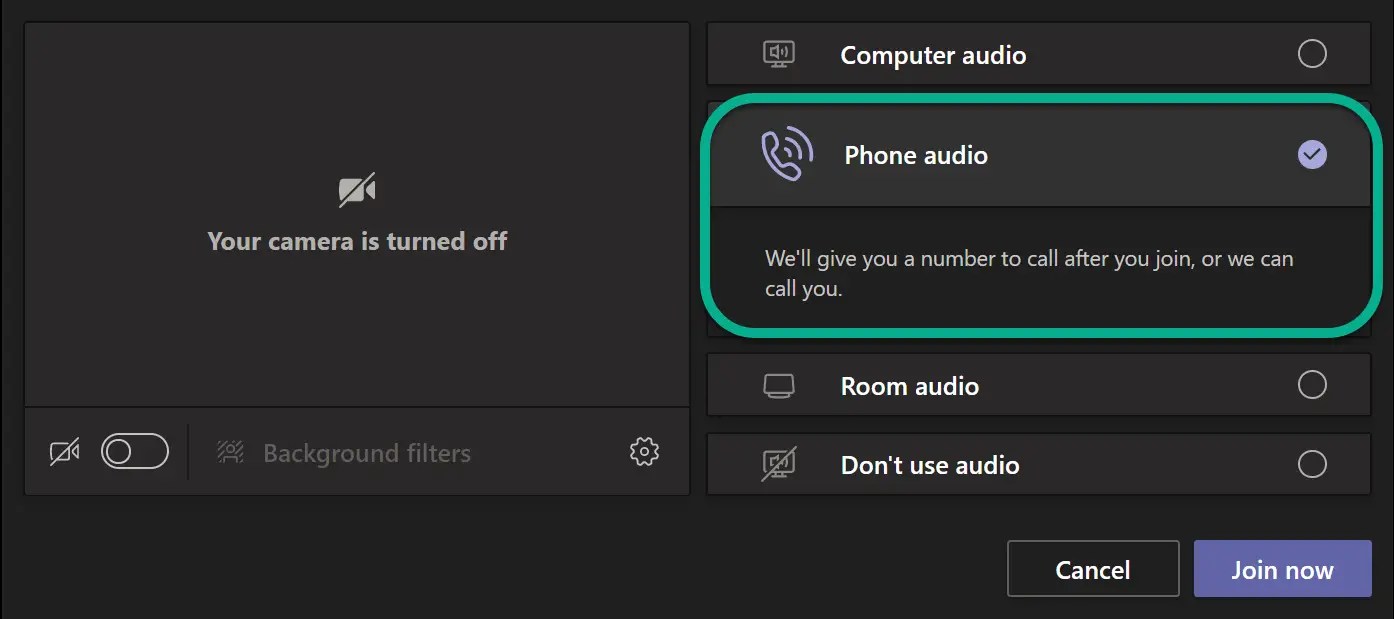Click the camera-off icon next to the toggle

point(63,451)
